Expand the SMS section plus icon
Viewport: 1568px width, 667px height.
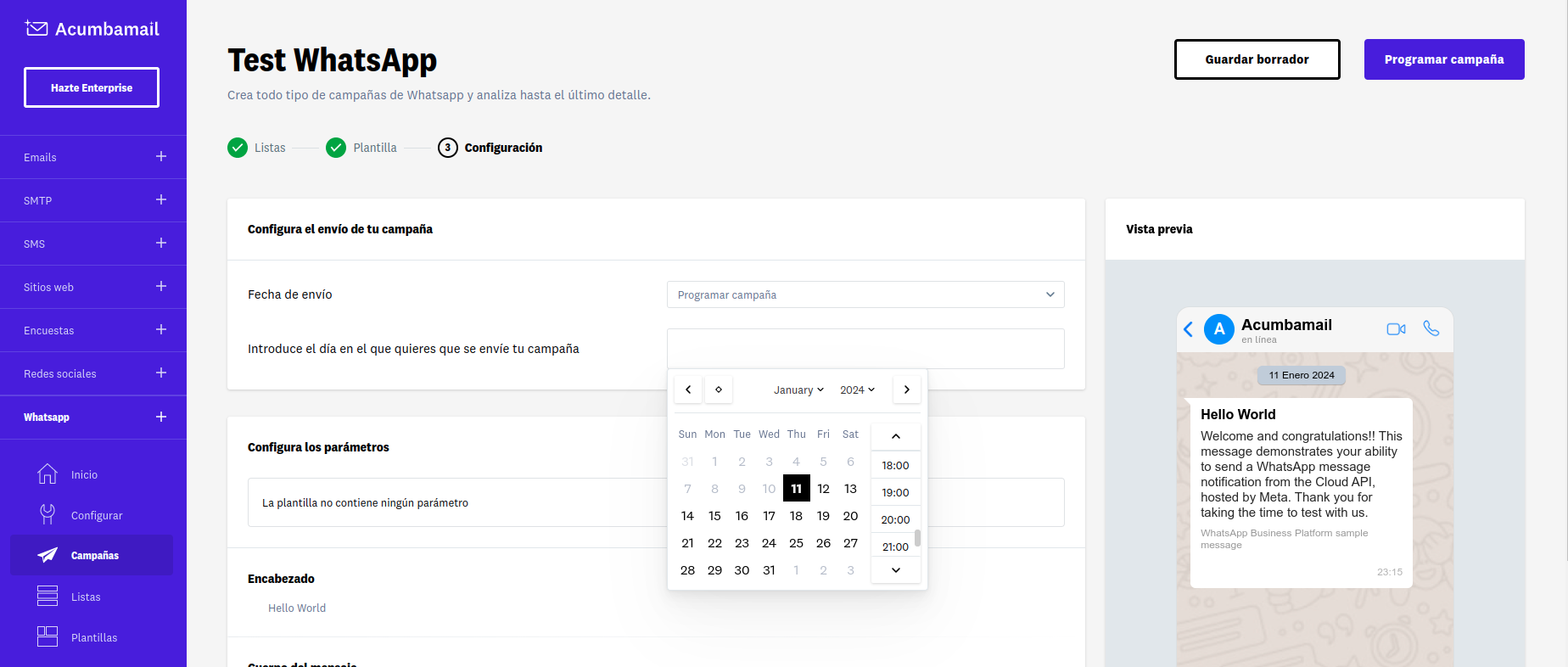[161, 243]
